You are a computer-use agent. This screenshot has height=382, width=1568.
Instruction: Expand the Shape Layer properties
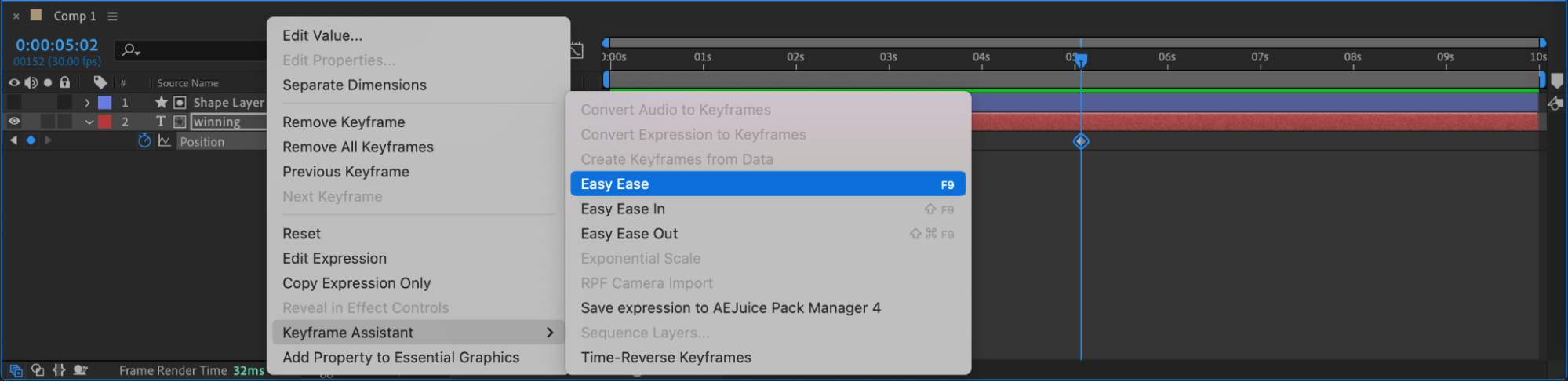click(87, 103)
